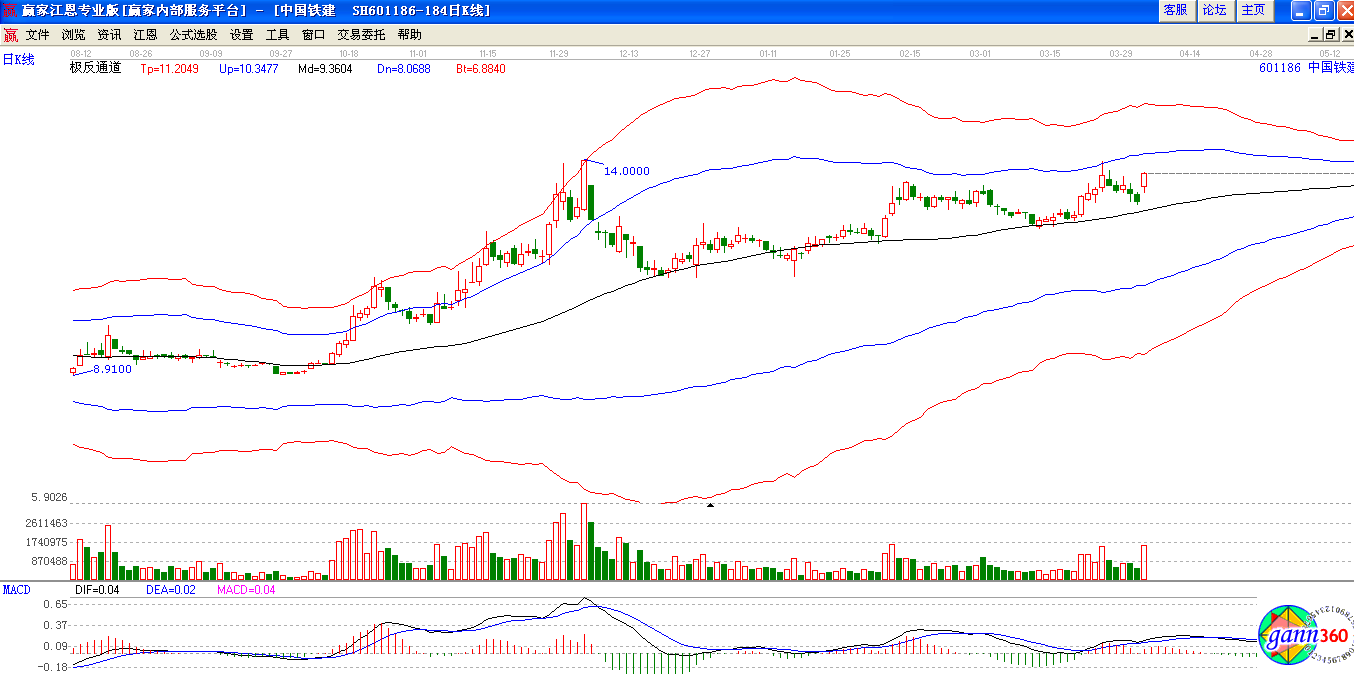Open the 工具 menu
The height and width of the screenshot is (674, 1354).
coord(277,34)
